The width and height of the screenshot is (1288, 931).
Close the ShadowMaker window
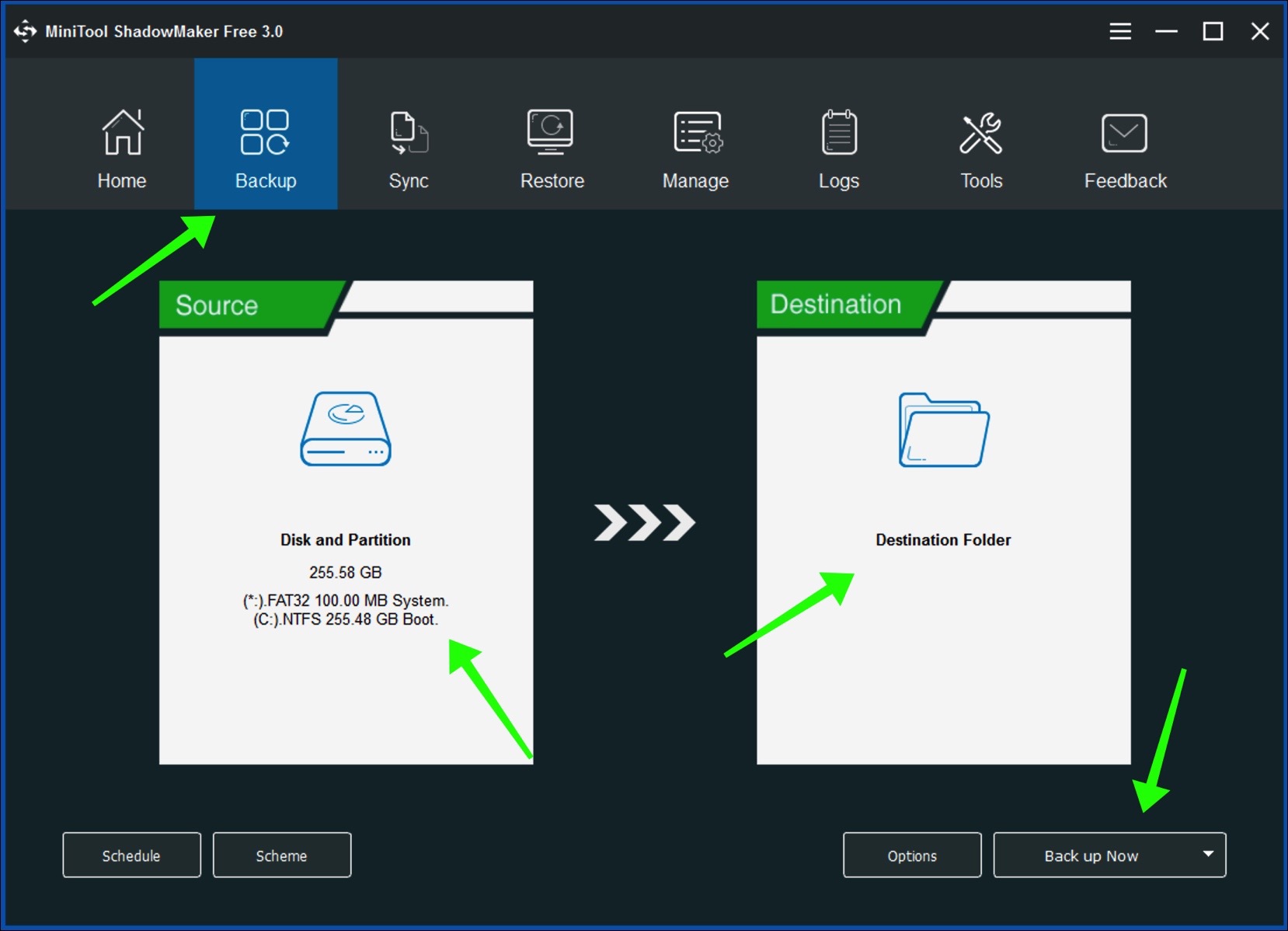pos(1260,31)
